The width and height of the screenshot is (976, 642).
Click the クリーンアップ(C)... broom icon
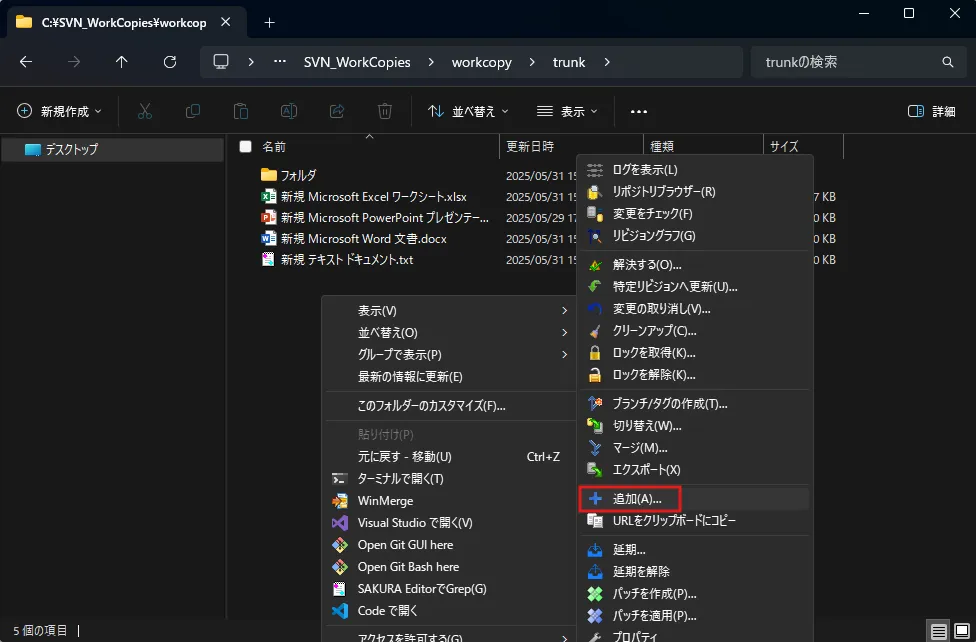click(595, 331)
